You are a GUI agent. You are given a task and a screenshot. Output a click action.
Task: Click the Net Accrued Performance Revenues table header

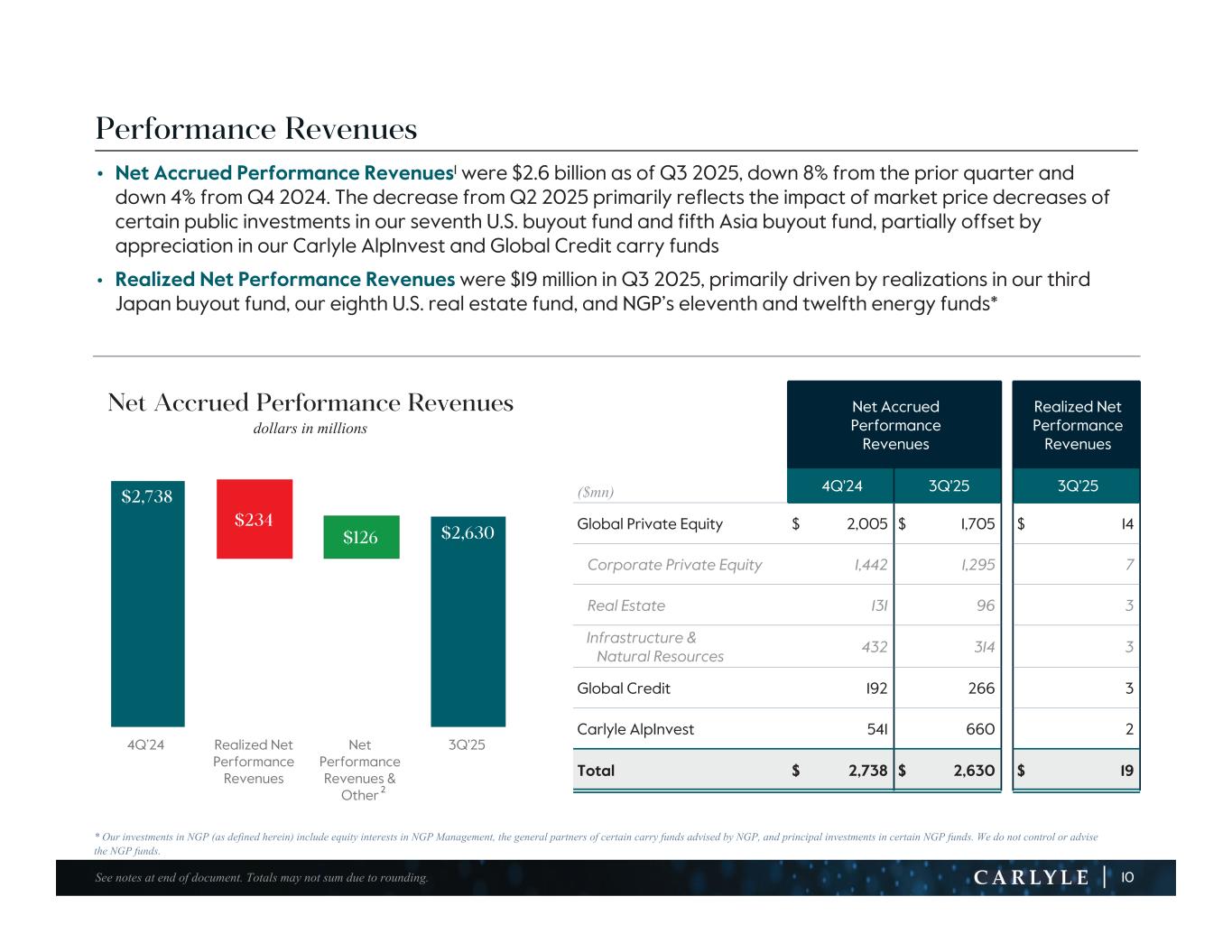pyautogui.click(x=894, y=425)
